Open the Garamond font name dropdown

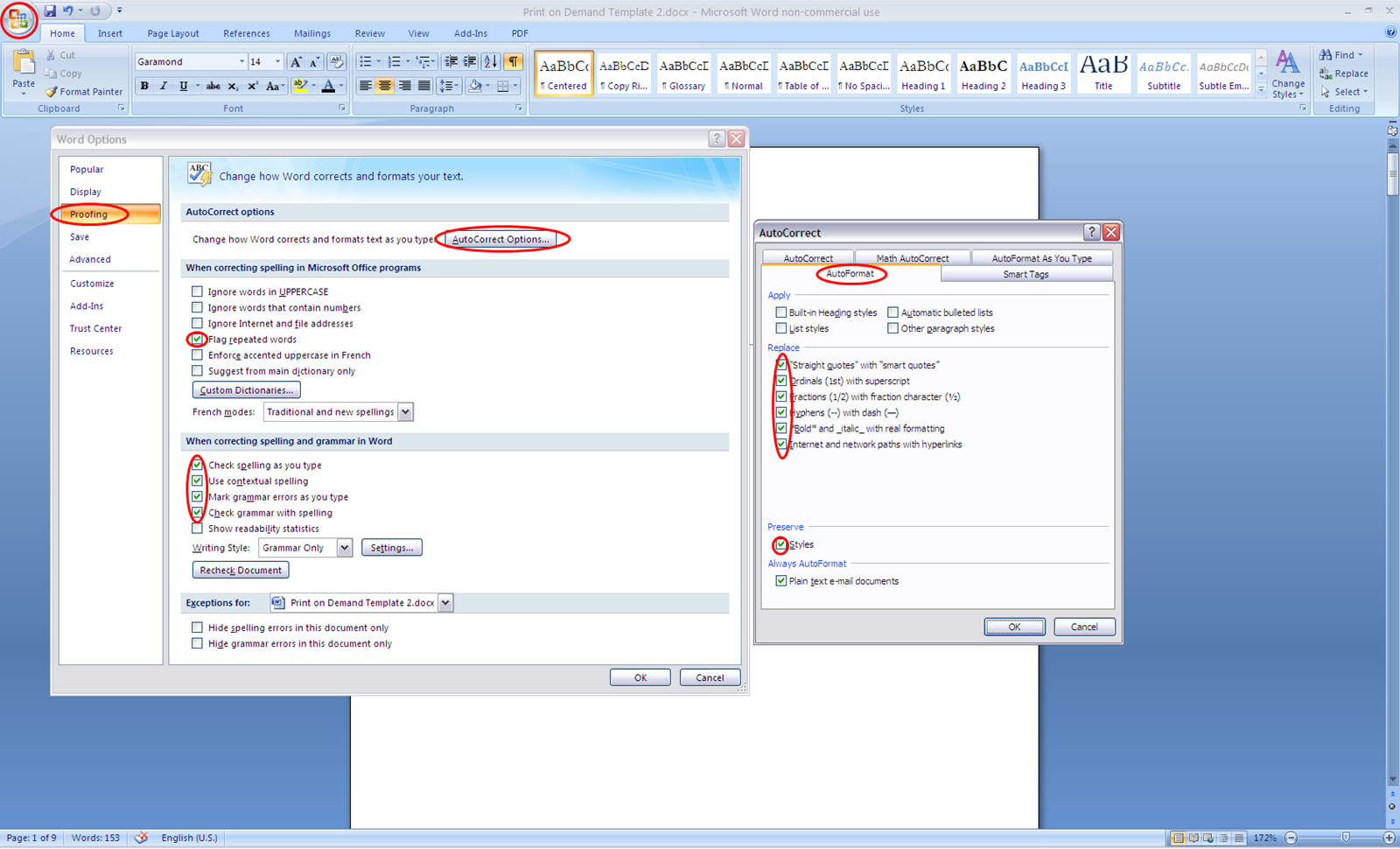click(240, 61)
